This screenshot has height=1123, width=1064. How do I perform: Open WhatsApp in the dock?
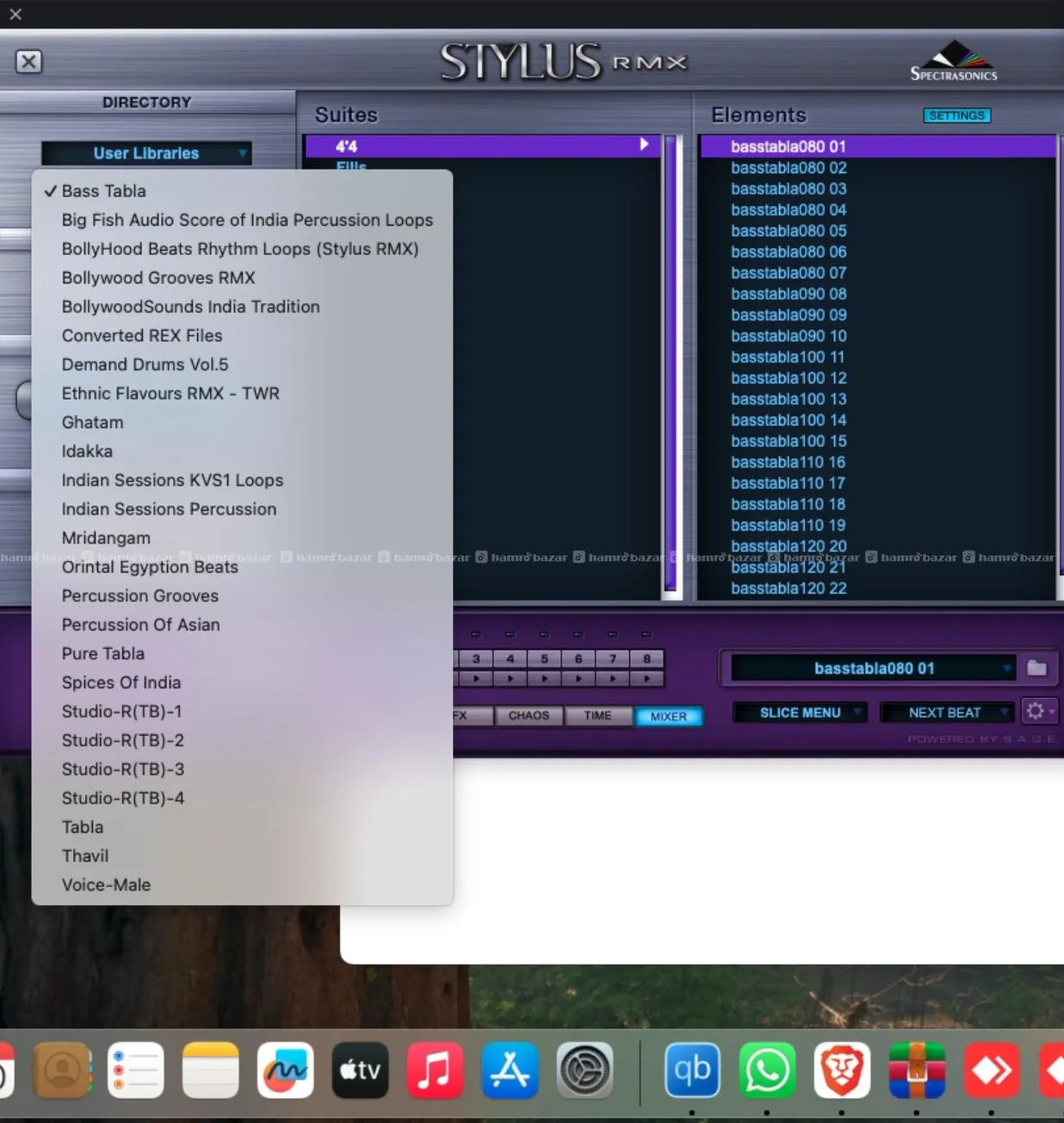point(767,1070)
